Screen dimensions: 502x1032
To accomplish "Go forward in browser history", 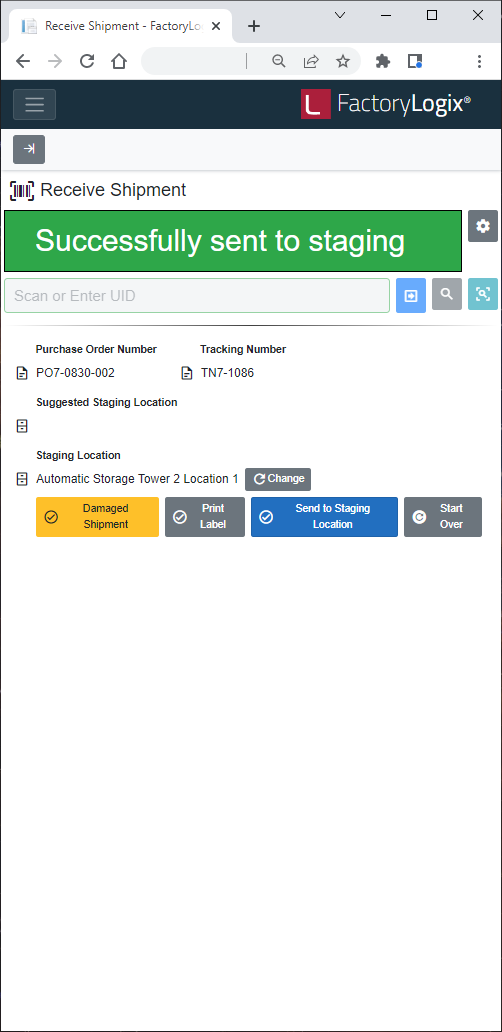I will point(55,61).
